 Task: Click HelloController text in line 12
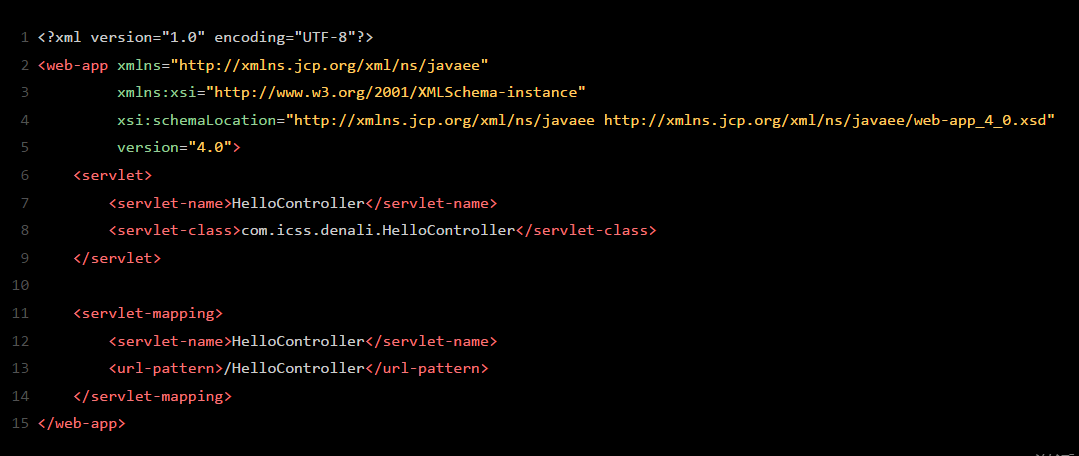(298, 341)
